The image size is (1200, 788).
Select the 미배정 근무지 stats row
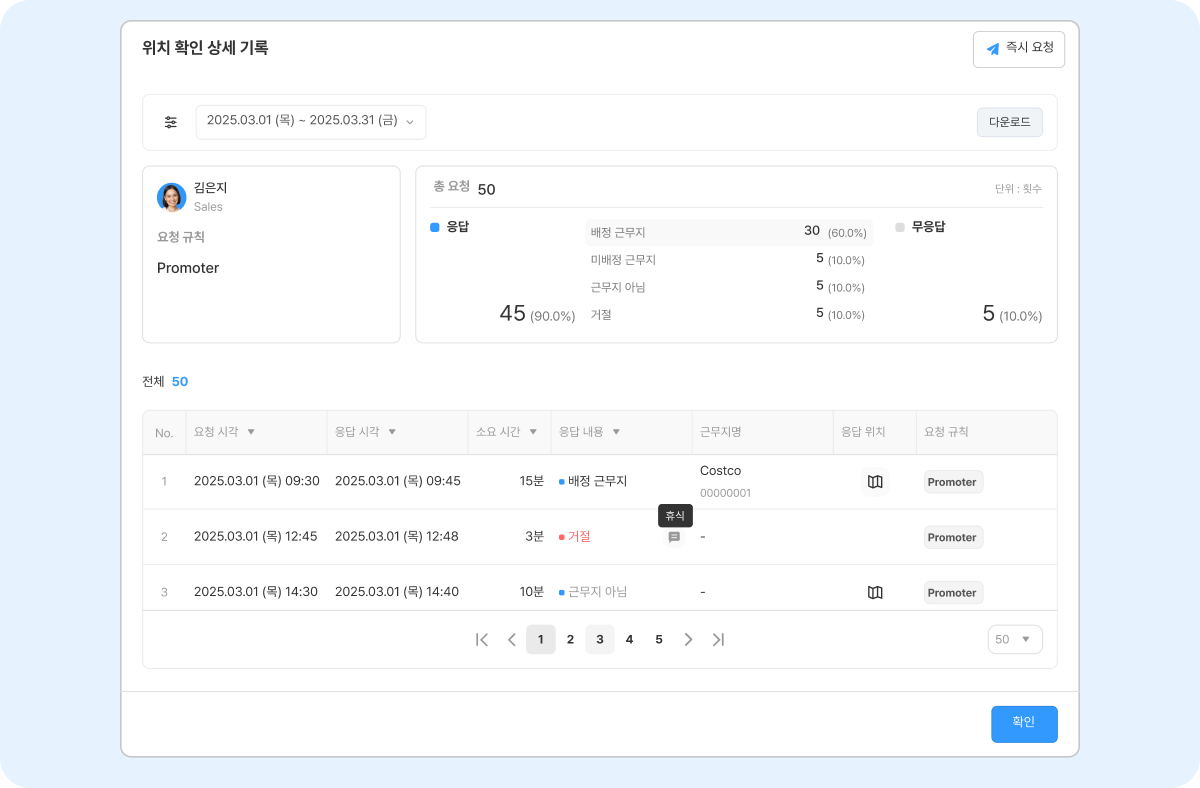[x=728, y=259]
